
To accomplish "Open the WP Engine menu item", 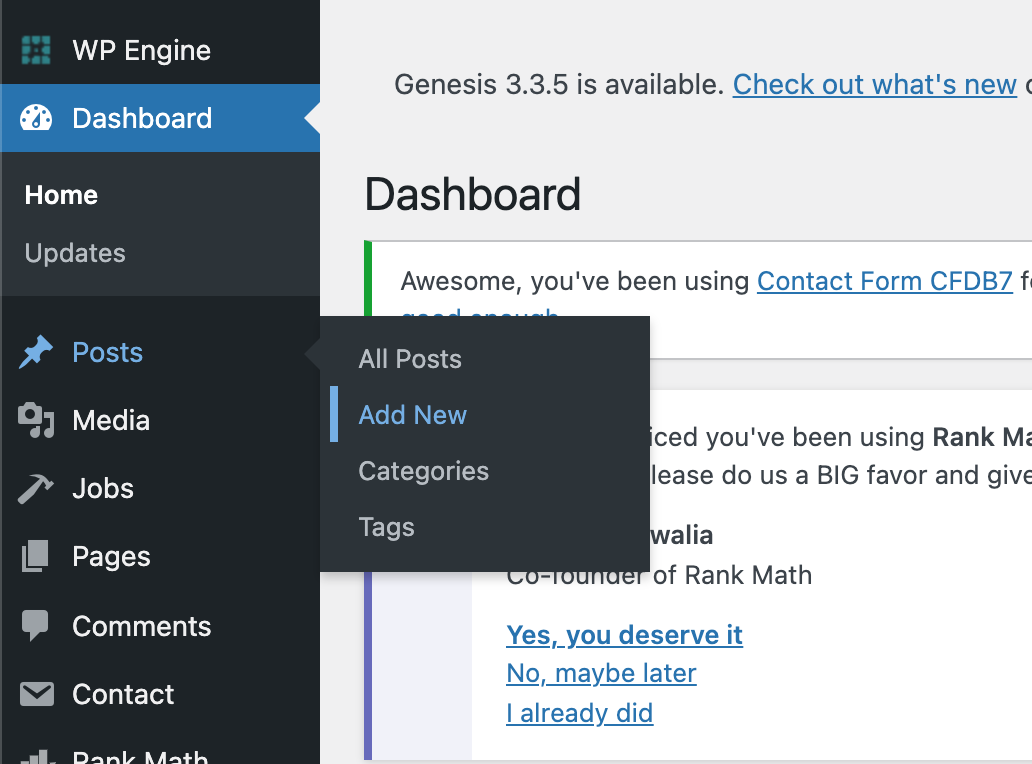I will [x=161, y=51].
